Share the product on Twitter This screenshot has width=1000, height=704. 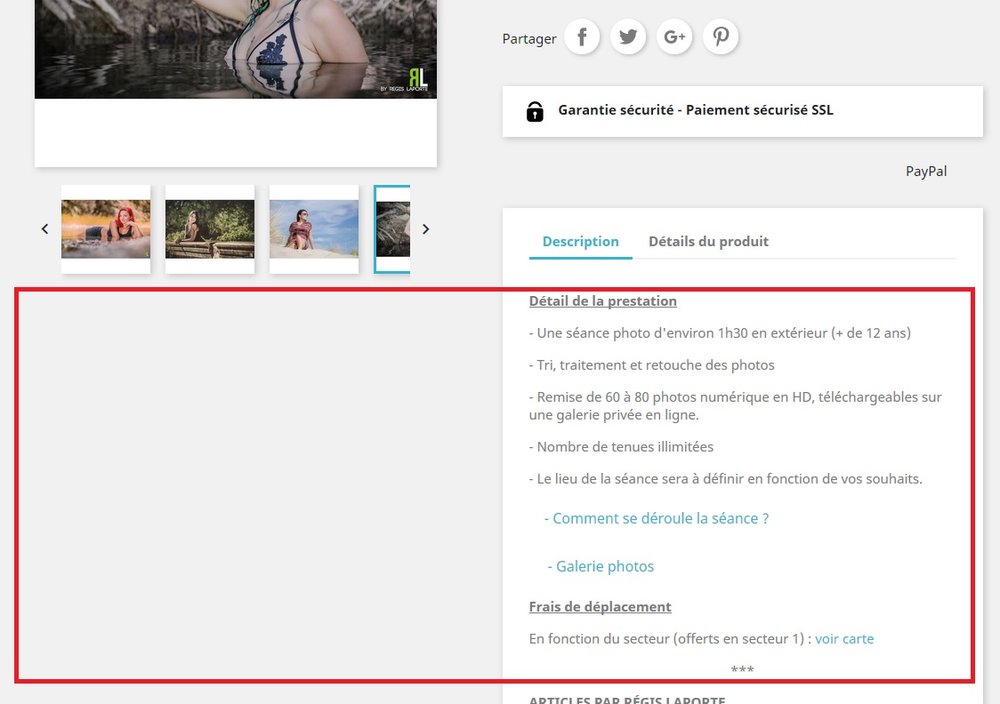pos(628,36)
